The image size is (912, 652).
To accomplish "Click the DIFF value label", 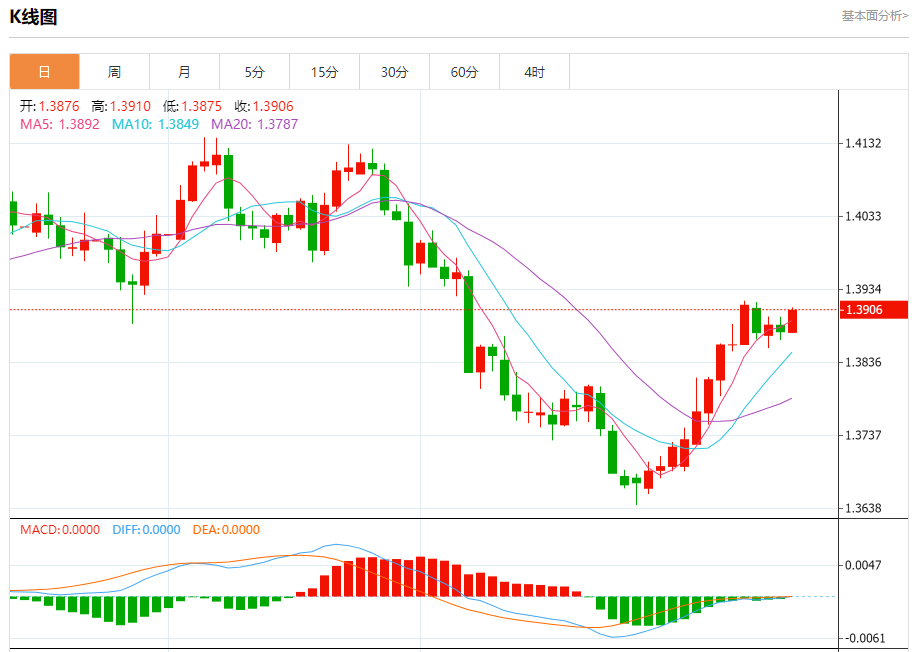I will (x=144, y=530).
